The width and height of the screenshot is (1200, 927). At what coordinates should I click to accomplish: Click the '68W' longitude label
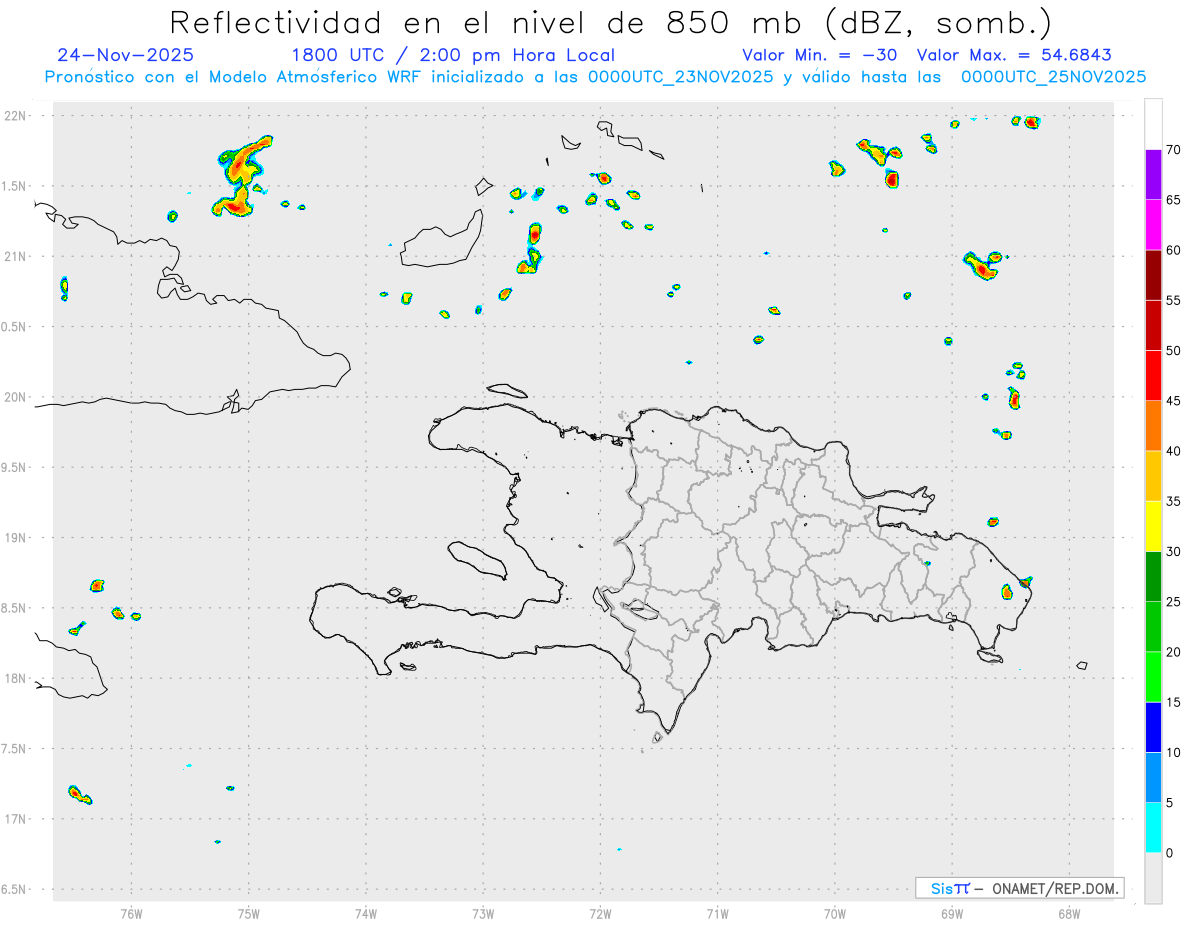1069,913
